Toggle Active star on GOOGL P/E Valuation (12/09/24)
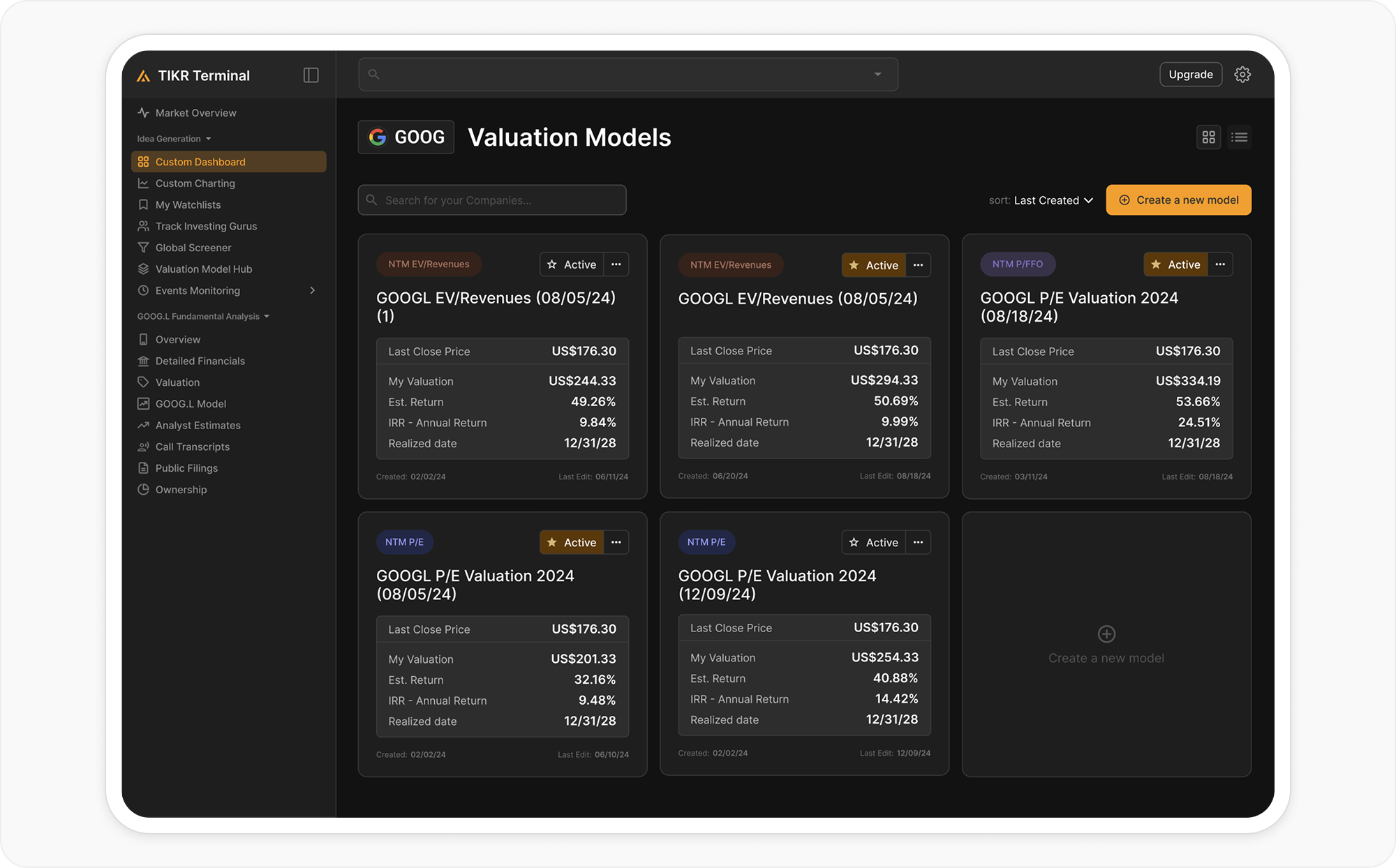 pos(874,542)
